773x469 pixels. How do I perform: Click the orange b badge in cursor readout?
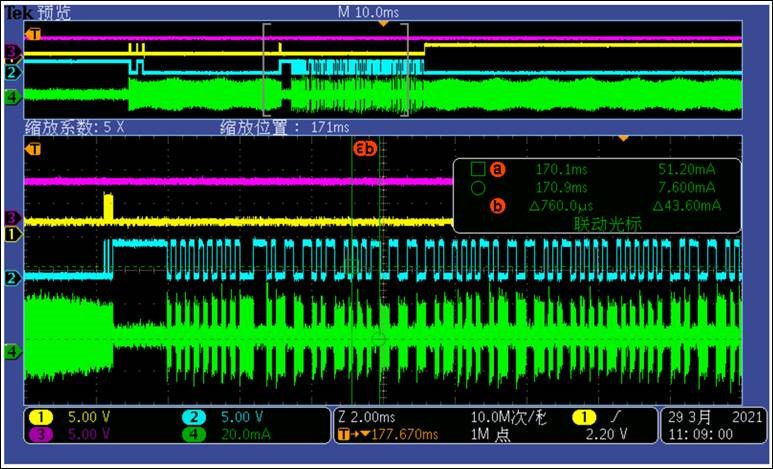[497, 205]
